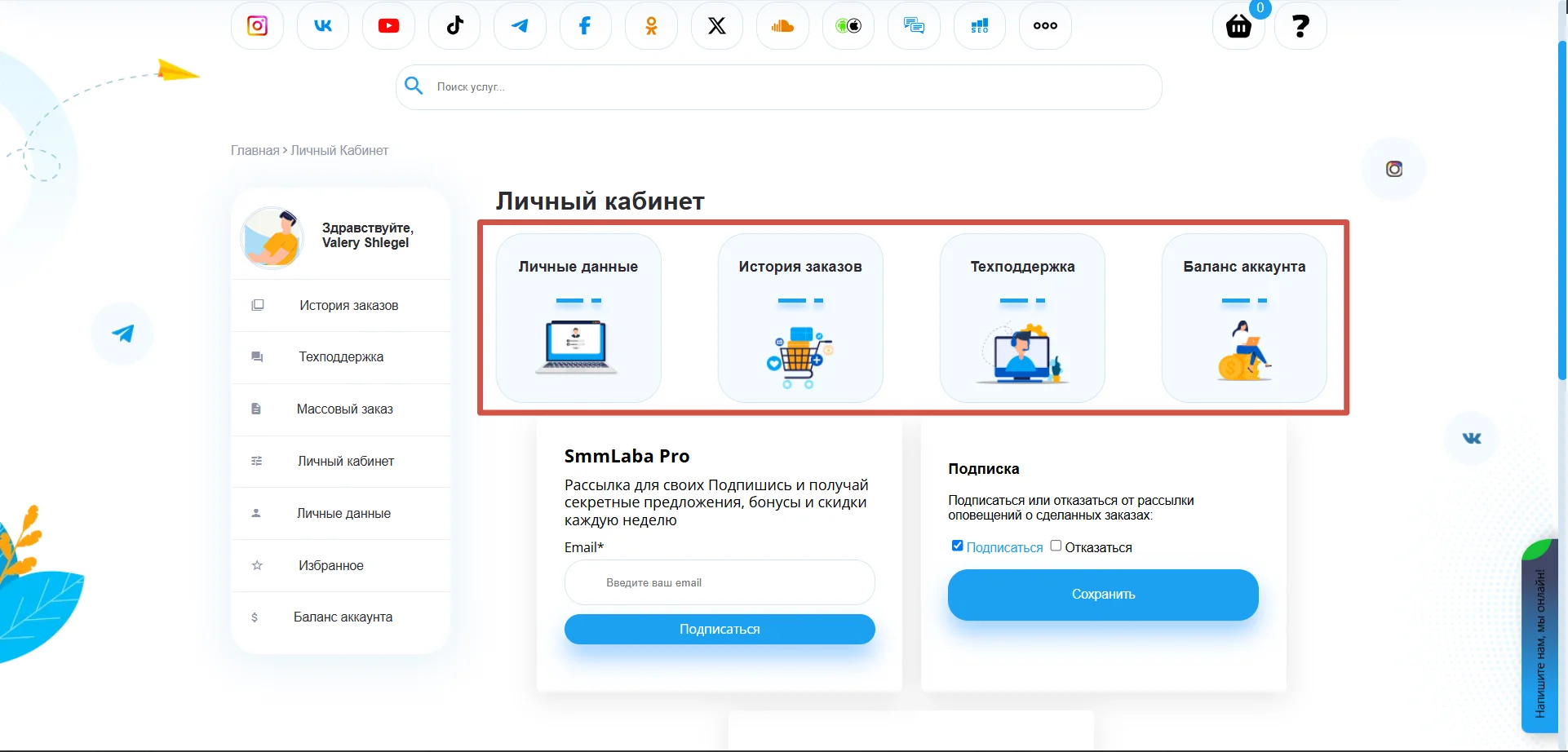Open the online chat tab at the right edge
Image resolution: width=1568 pixels, height=752 pixels.
click(1540, 636)
